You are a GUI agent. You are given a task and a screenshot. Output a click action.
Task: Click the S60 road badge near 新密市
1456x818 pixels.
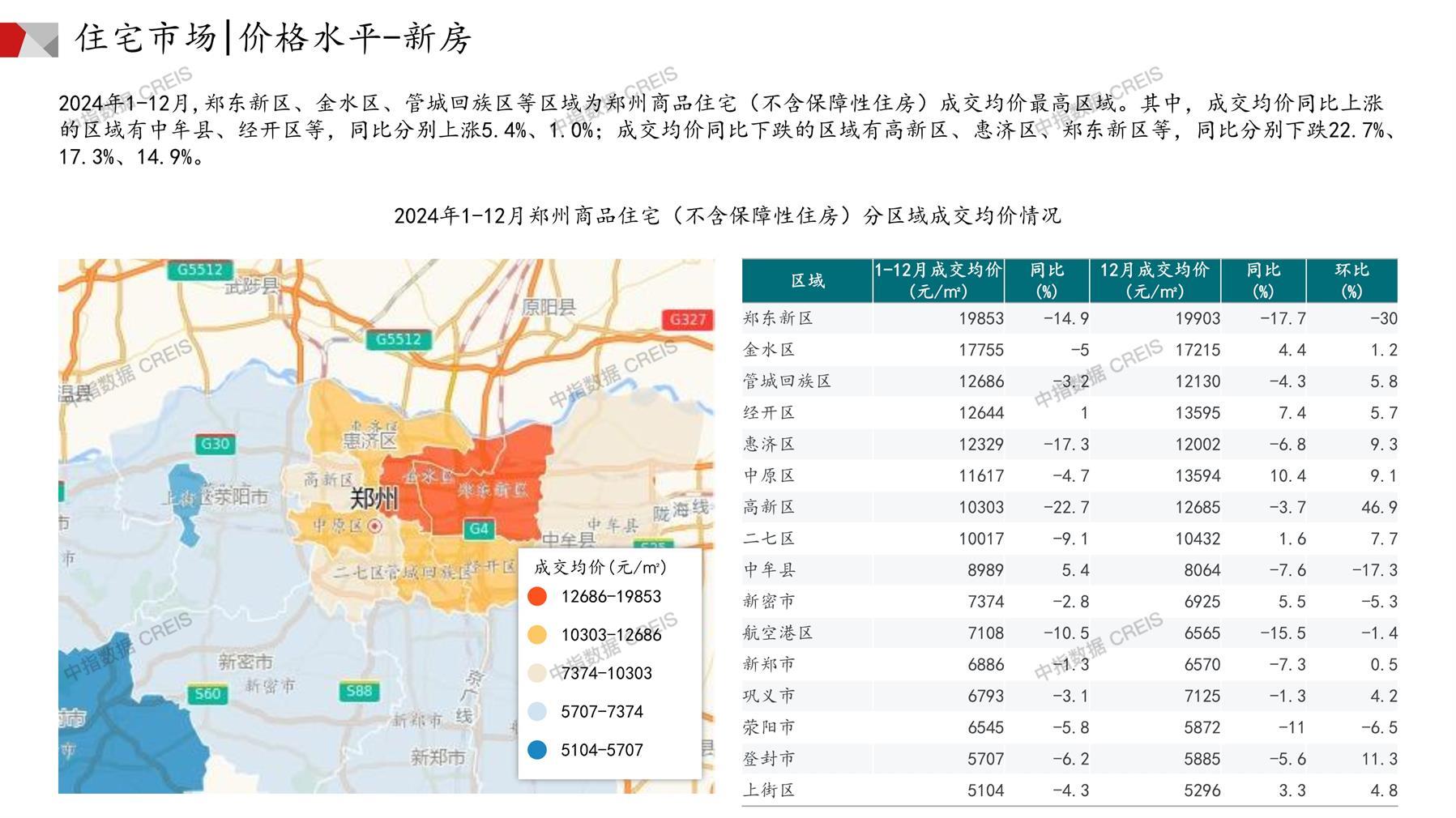207,693
